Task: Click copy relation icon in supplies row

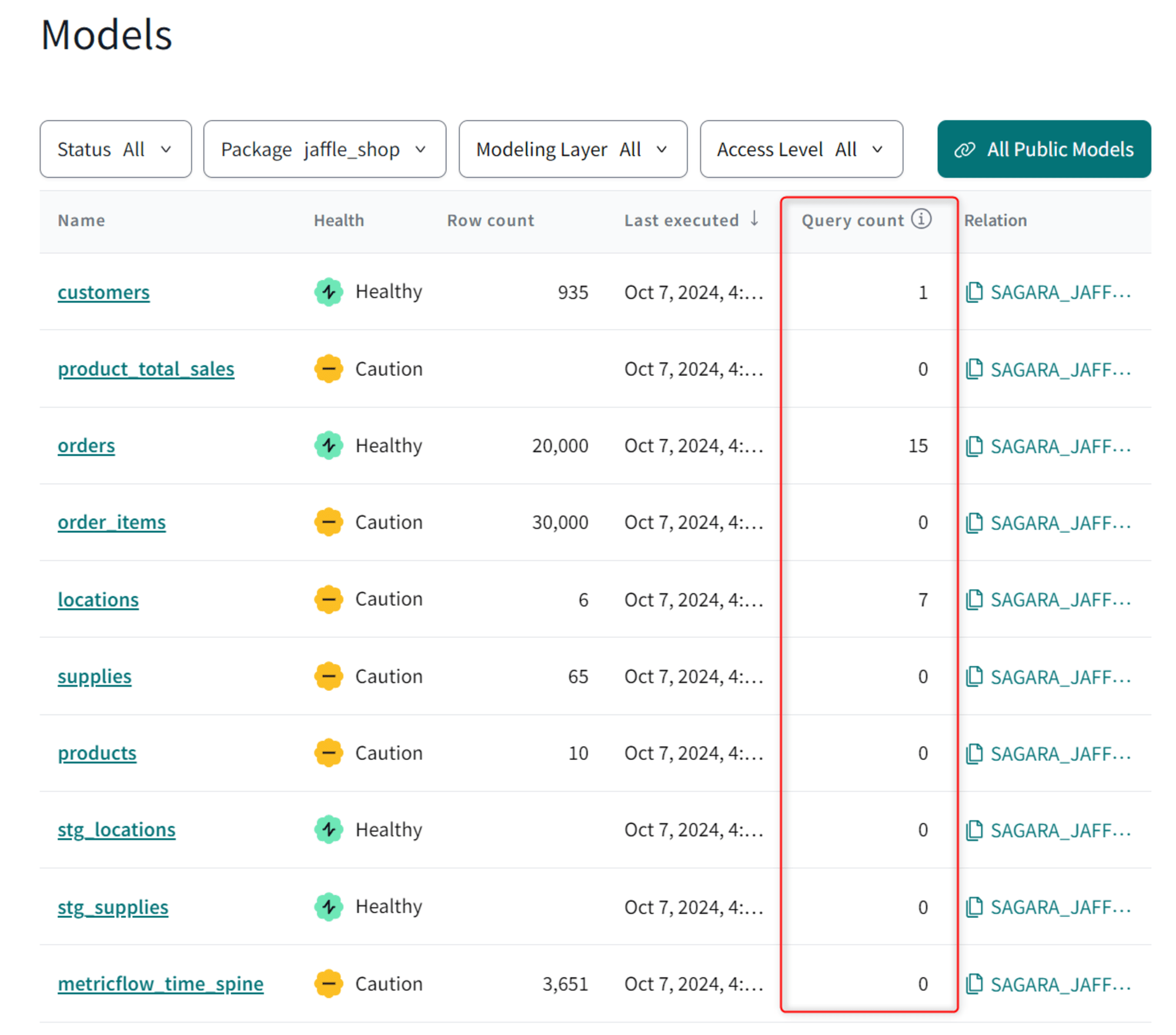Action: tap(974, 677)
